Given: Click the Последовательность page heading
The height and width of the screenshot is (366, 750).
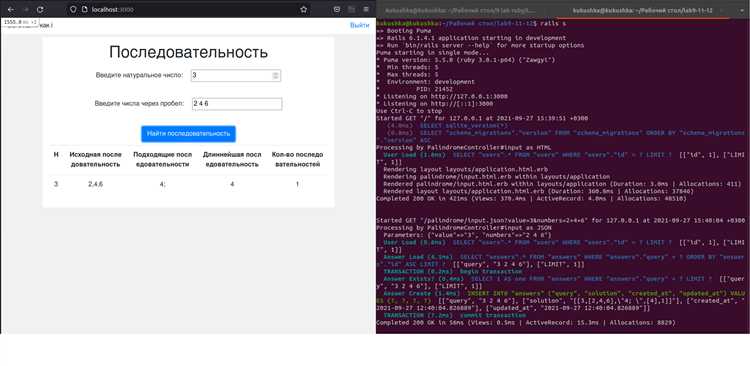Looking at the screenshot, I should tap(188, 52).
